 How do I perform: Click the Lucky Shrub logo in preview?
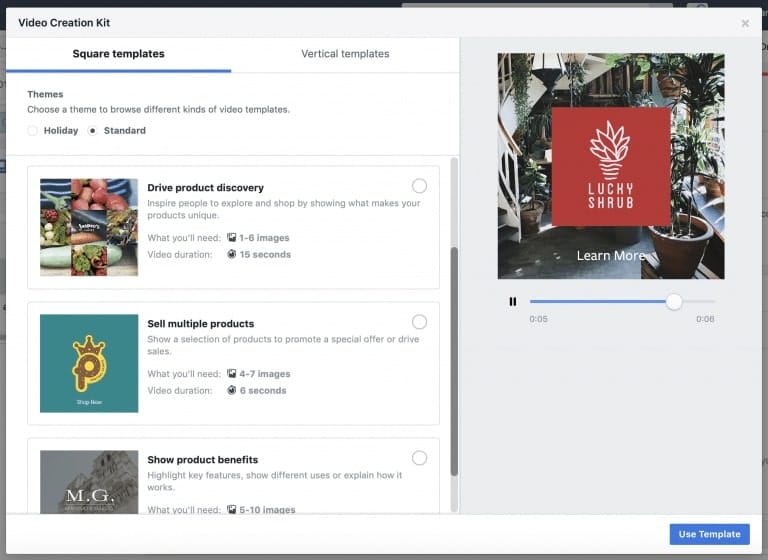[x=611, y=166]
